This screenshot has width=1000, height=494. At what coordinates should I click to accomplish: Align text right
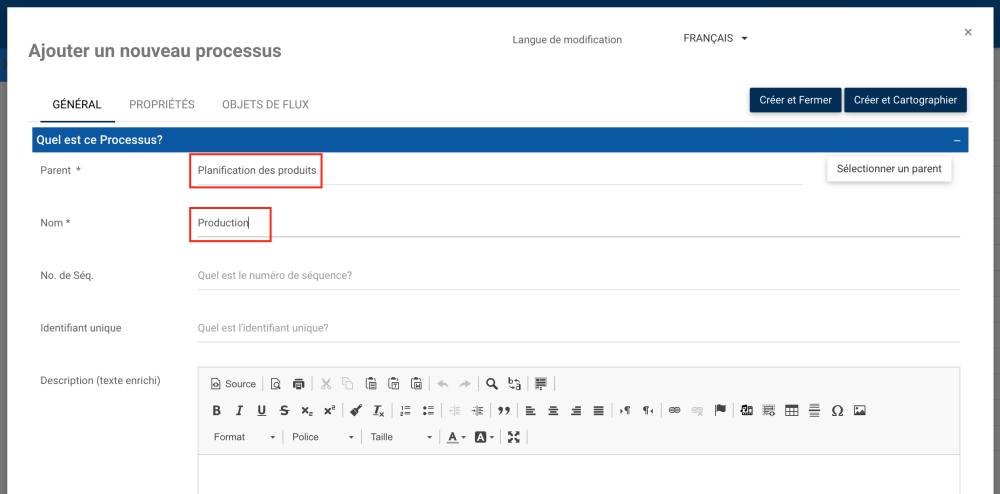[576, 410]
